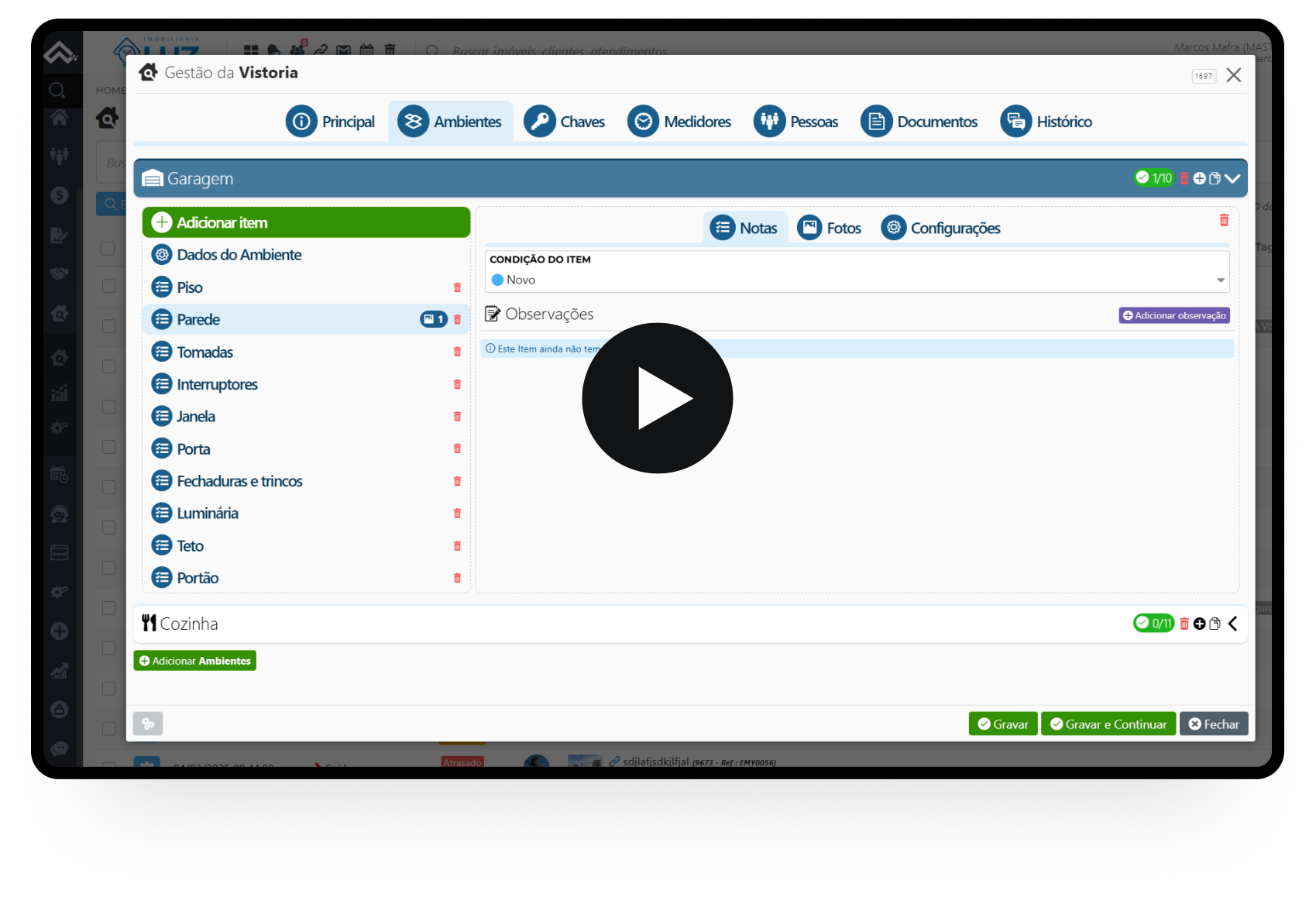Go to the Medidores tab
This screenshot has width=1316, height=897.
coord(679,122)
